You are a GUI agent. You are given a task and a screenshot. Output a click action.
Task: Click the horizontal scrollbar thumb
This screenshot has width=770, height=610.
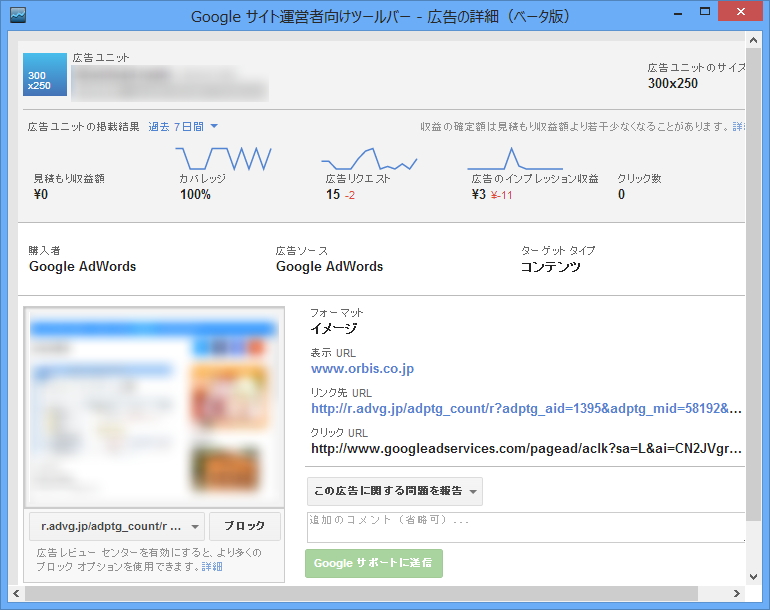point(361,593)
